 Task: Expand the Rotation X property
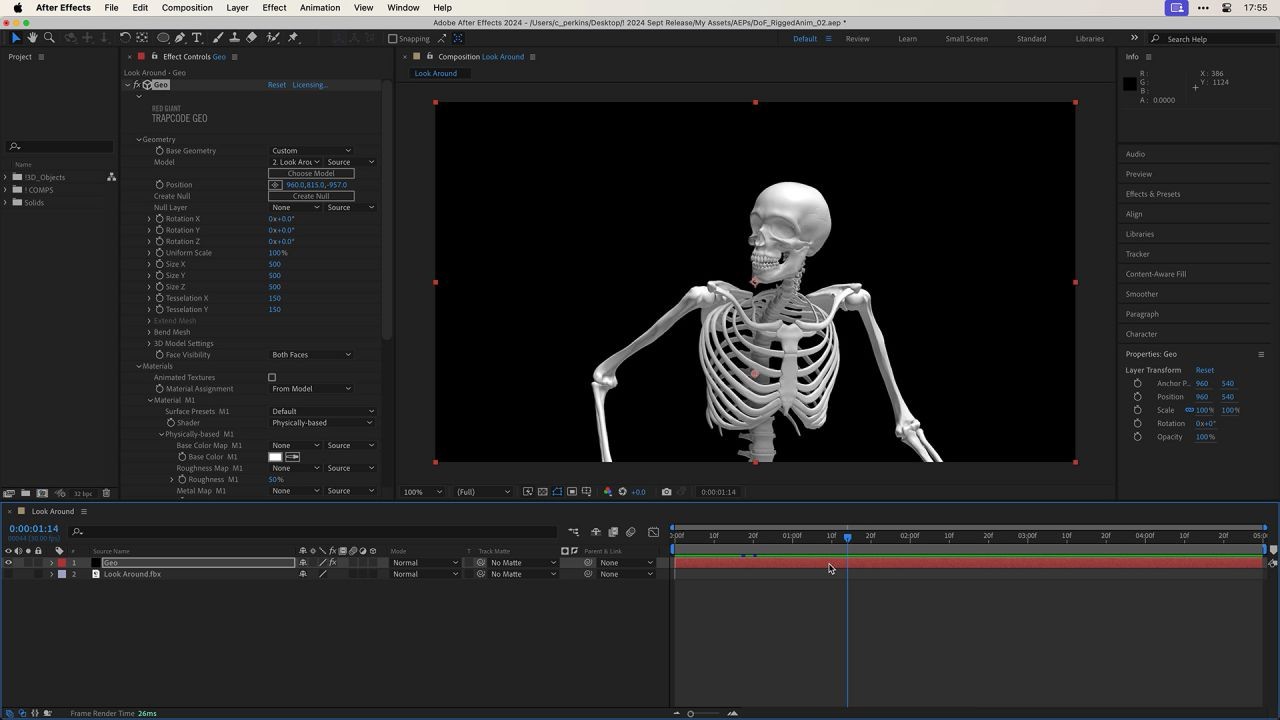(x=150, y=219)
